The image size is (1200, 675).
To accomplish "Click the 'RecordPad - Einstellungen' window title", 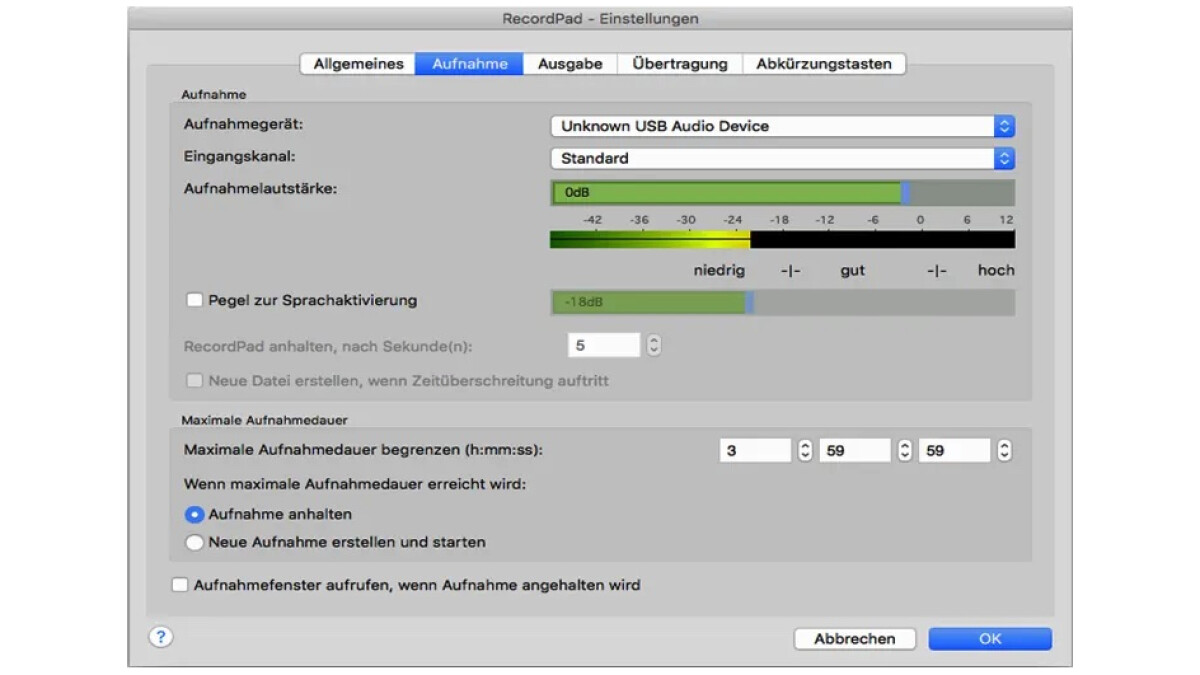I will (600, 19).
